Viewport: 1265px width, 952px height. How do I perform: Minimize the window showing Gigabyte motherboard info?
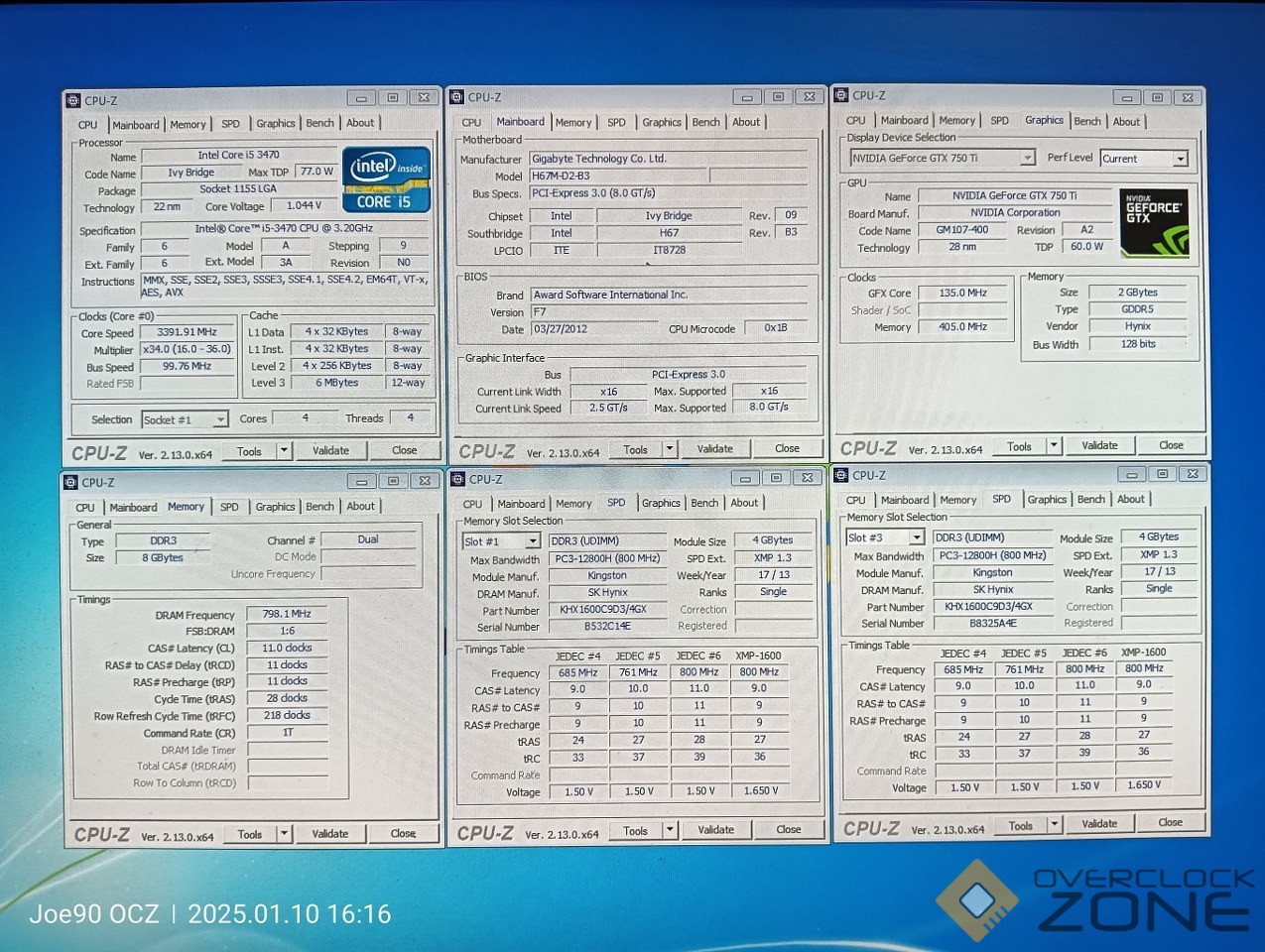coord(747,97)
